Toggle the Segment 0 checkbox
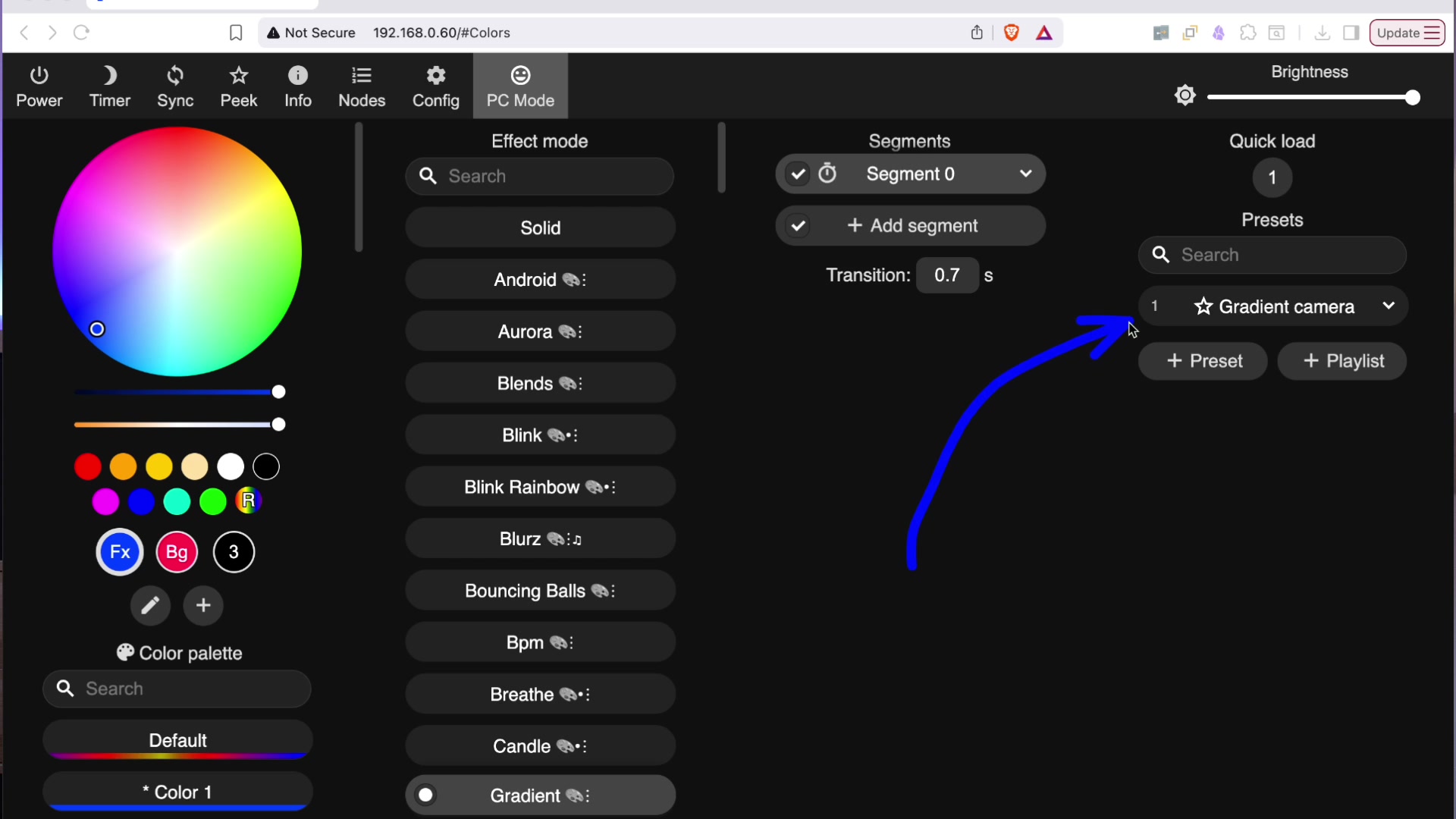This screenshot has width=1456, height=819. click(x=798, y=174)
